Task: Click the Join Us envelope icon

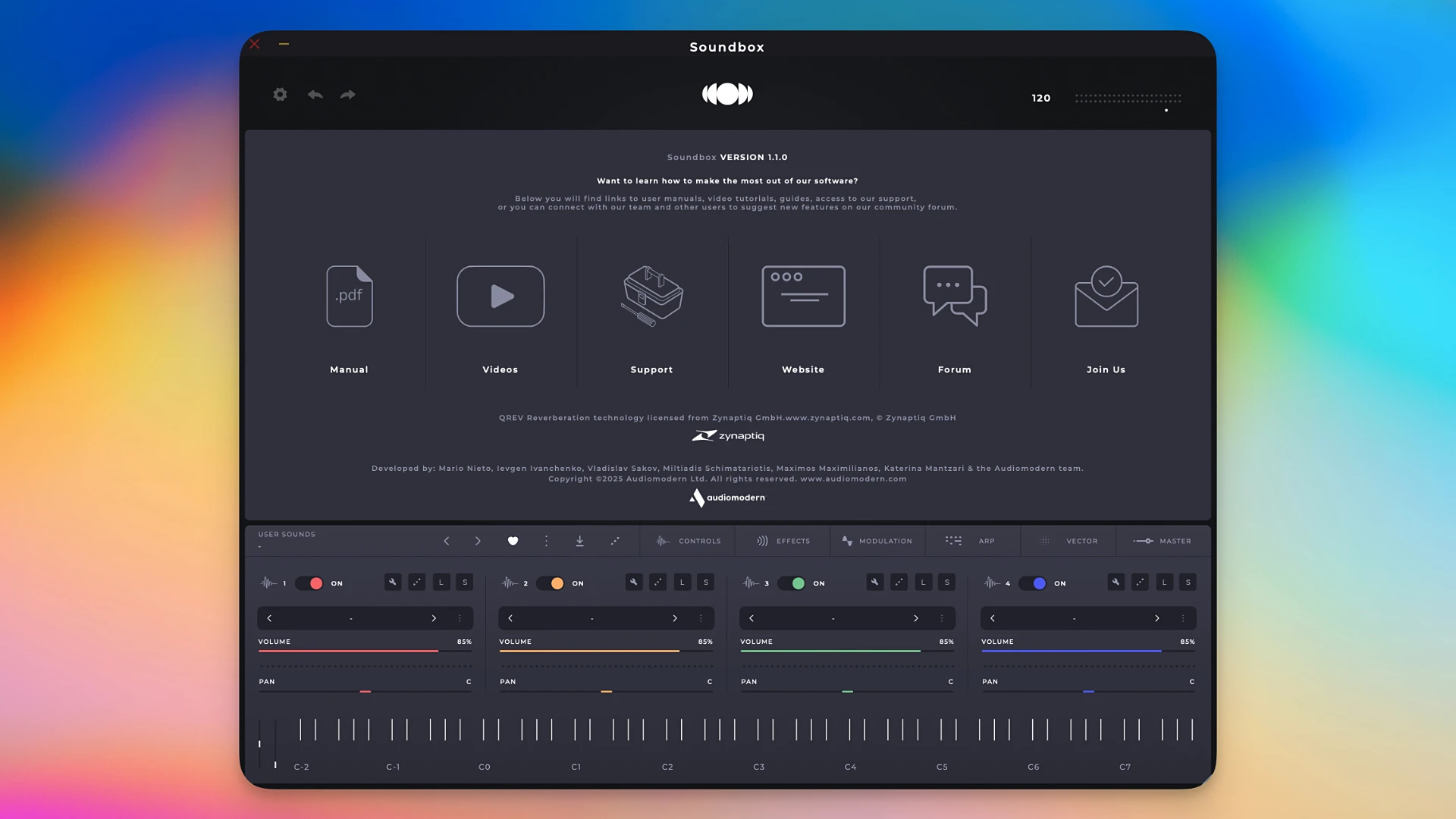Action: [x=1106, y=297]
